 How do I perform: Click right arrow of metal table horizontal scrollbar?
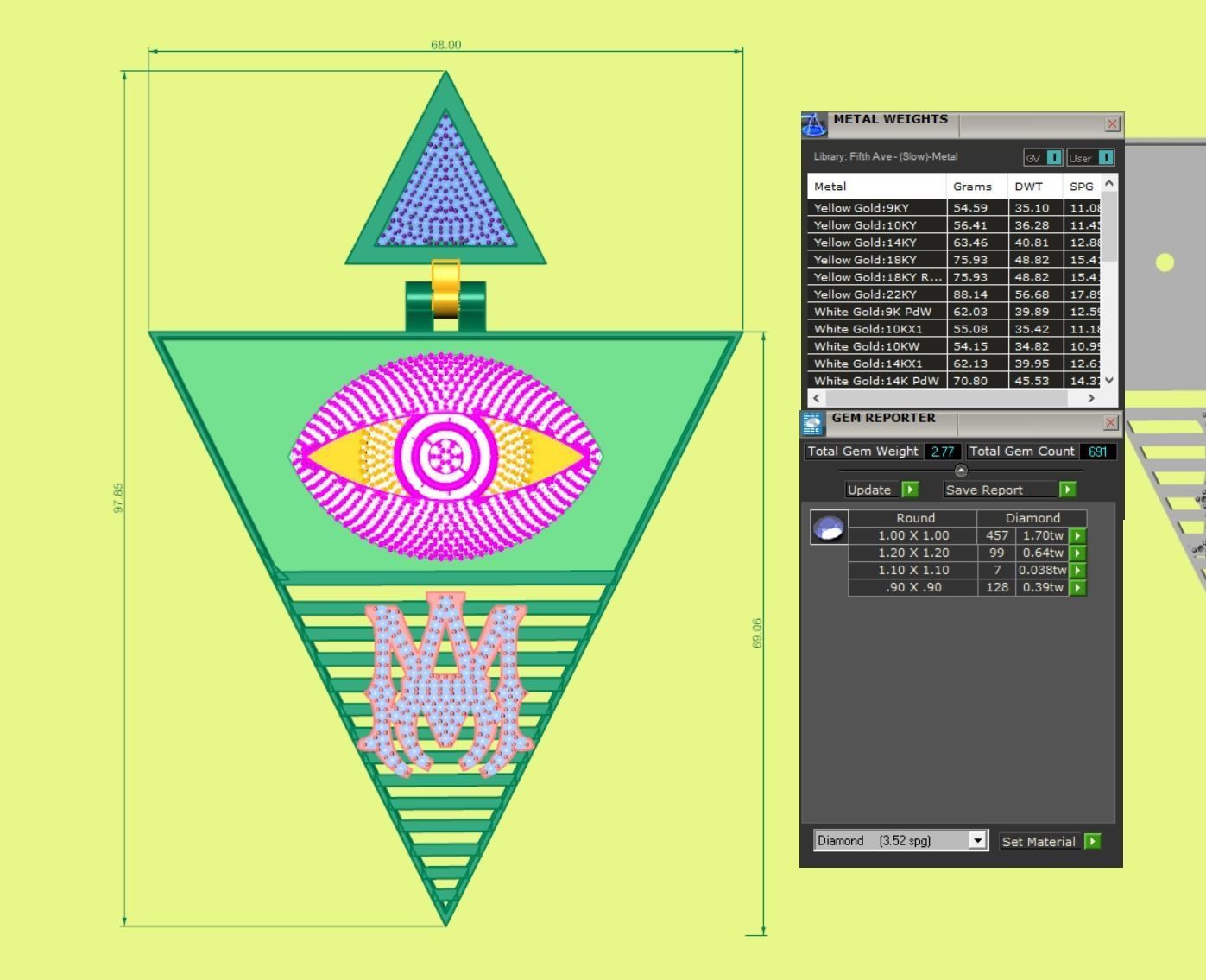tap(1091, 398)
